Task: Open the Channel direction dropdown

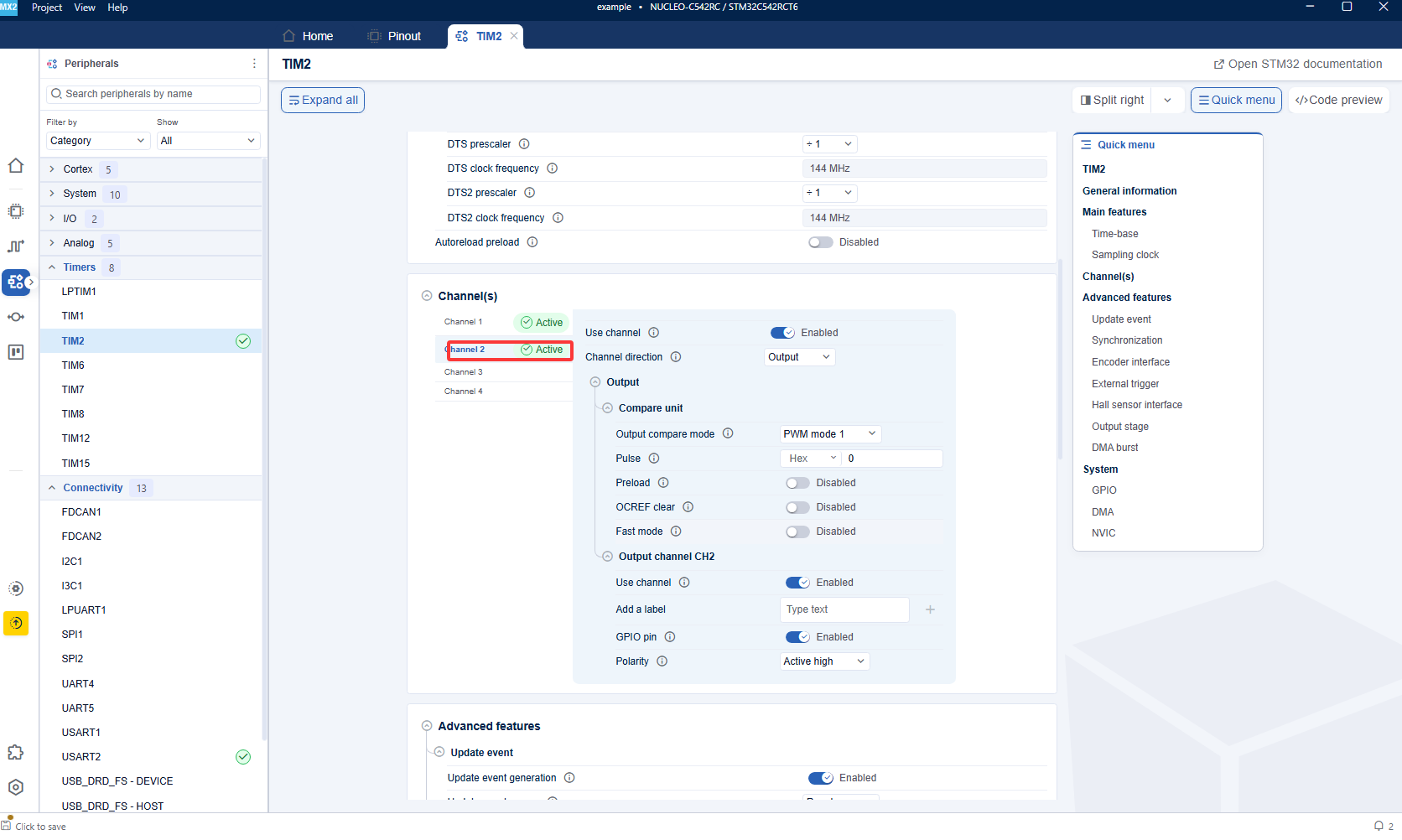Action: pos(800,357)
